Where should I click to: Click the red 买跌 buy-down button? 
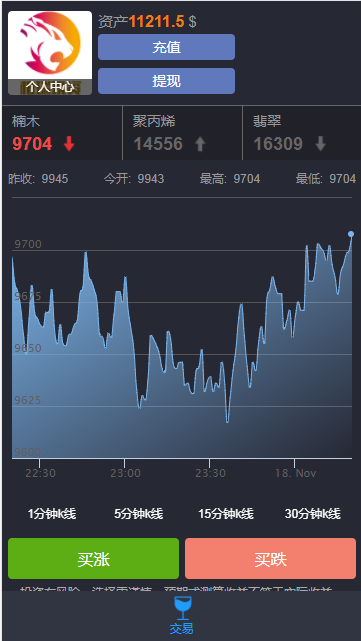(x=270, y=558)
